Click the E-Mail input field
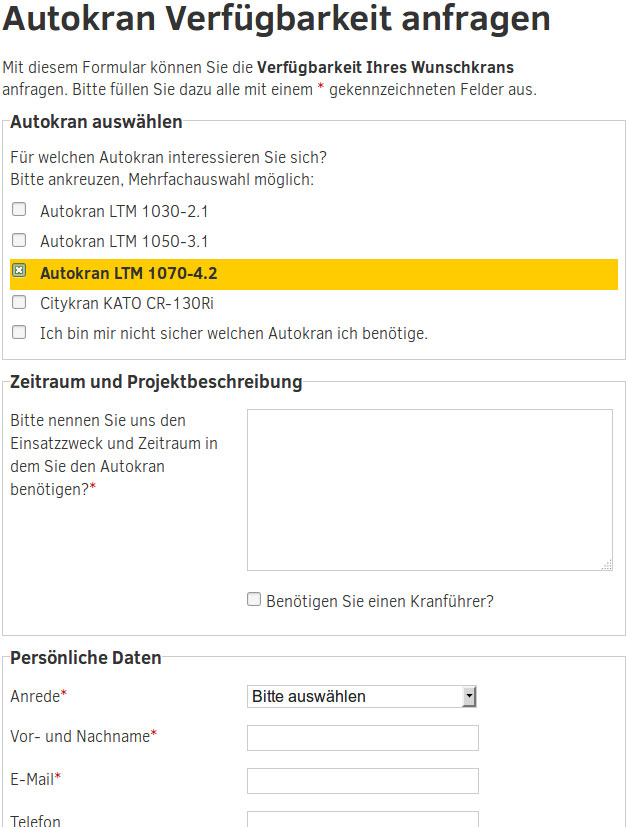This screenshot has width=626, height=827. [x=362, y=780]
